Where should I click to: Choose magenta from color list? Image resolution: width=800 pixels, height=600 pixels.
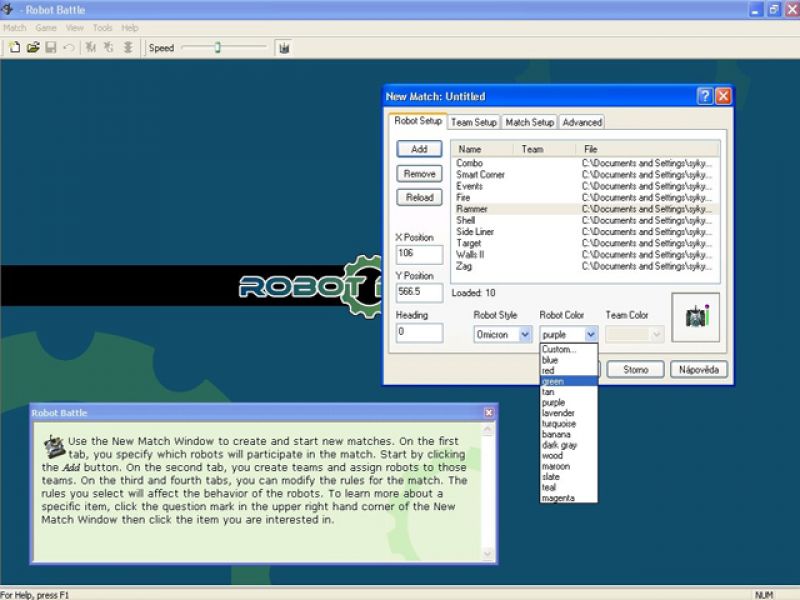(568, 498)
